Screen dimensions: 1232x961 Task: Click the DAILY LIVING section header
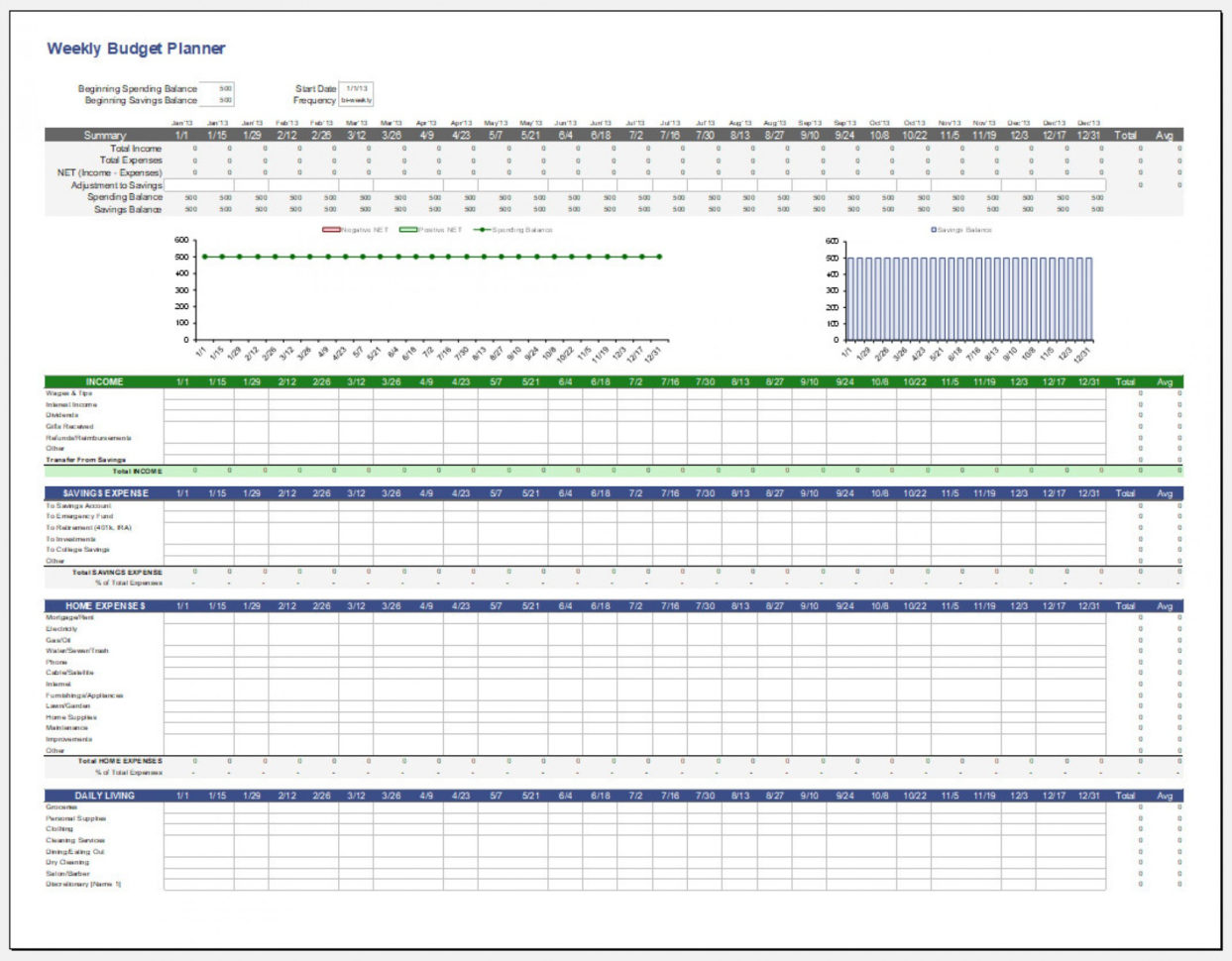(105, 796)
